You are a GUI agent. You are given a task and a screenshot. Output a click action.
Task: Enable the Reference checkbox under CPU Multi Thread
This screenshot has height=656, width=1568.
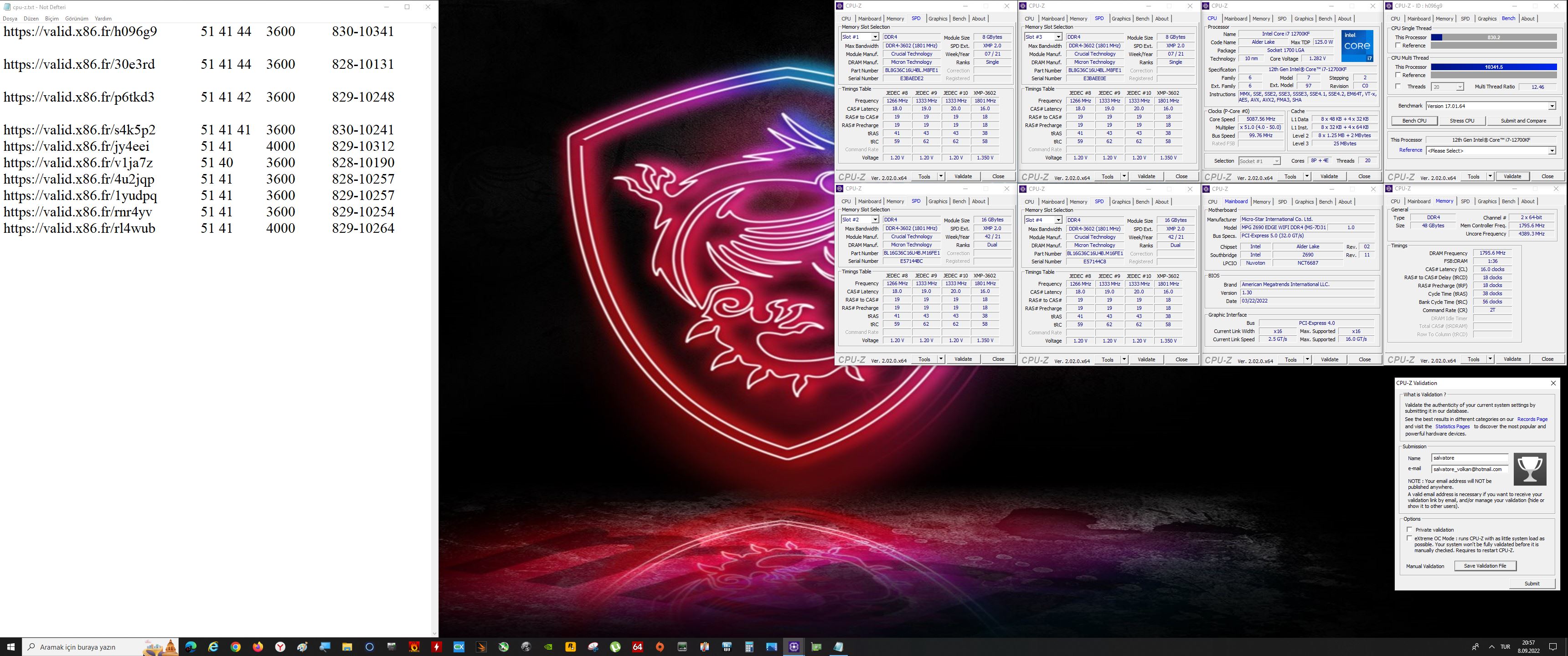(x=1398, y=75)
